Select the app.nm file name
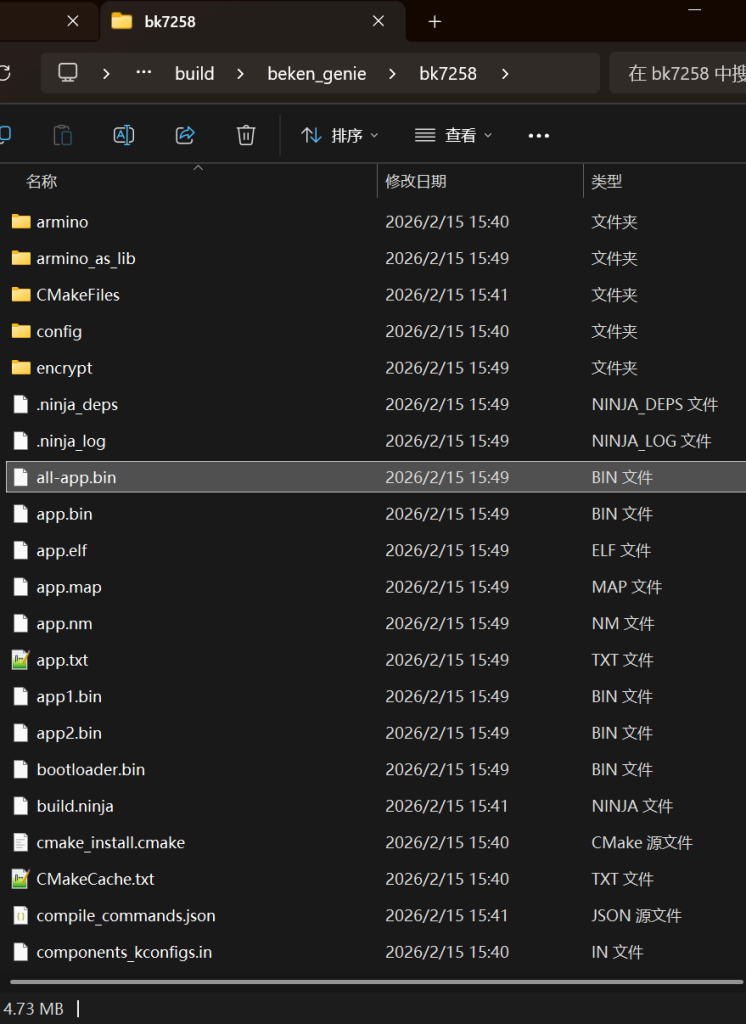 tap(64, 624)
